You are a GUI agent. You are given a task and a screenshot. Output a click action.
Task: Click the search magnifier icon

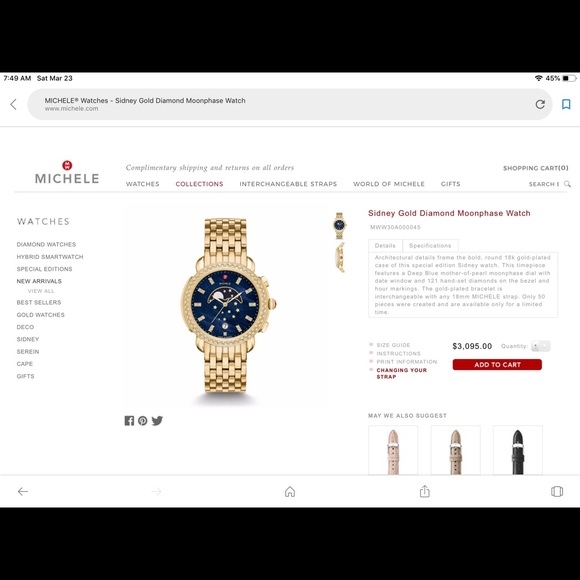(567, 184)
